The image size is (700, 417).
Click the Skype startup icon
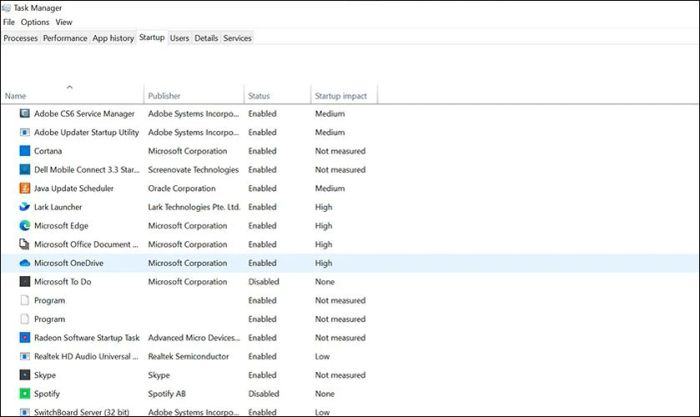click(x=25, y=375)
